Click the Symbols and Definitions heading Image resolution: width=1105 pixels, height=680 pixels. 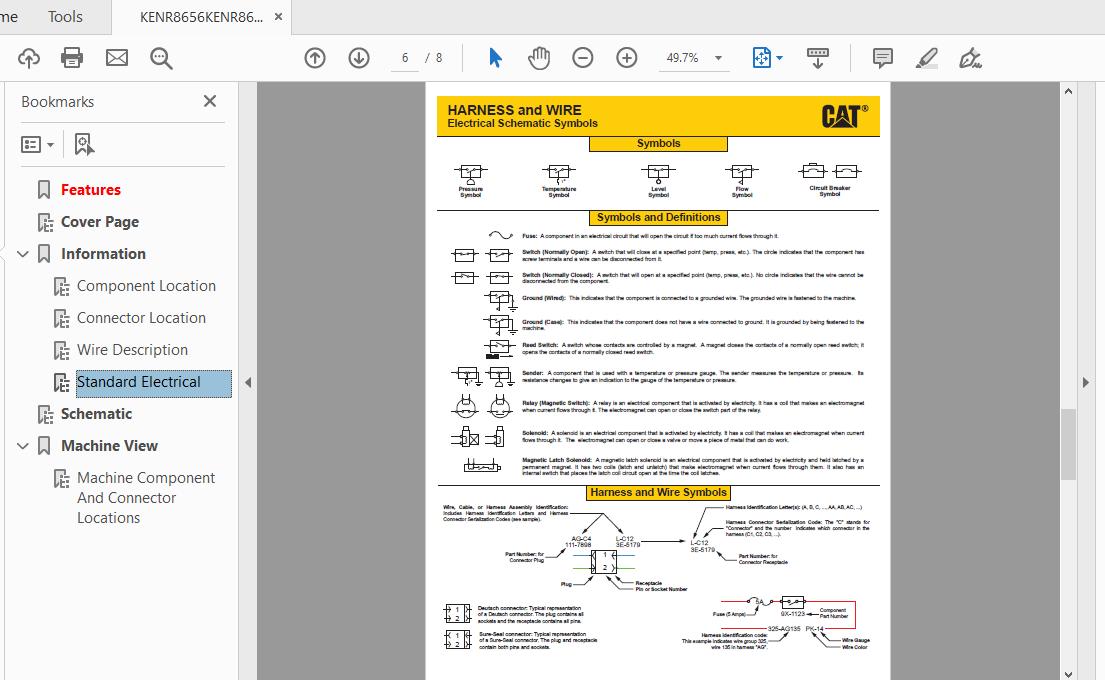coord(659,218)
